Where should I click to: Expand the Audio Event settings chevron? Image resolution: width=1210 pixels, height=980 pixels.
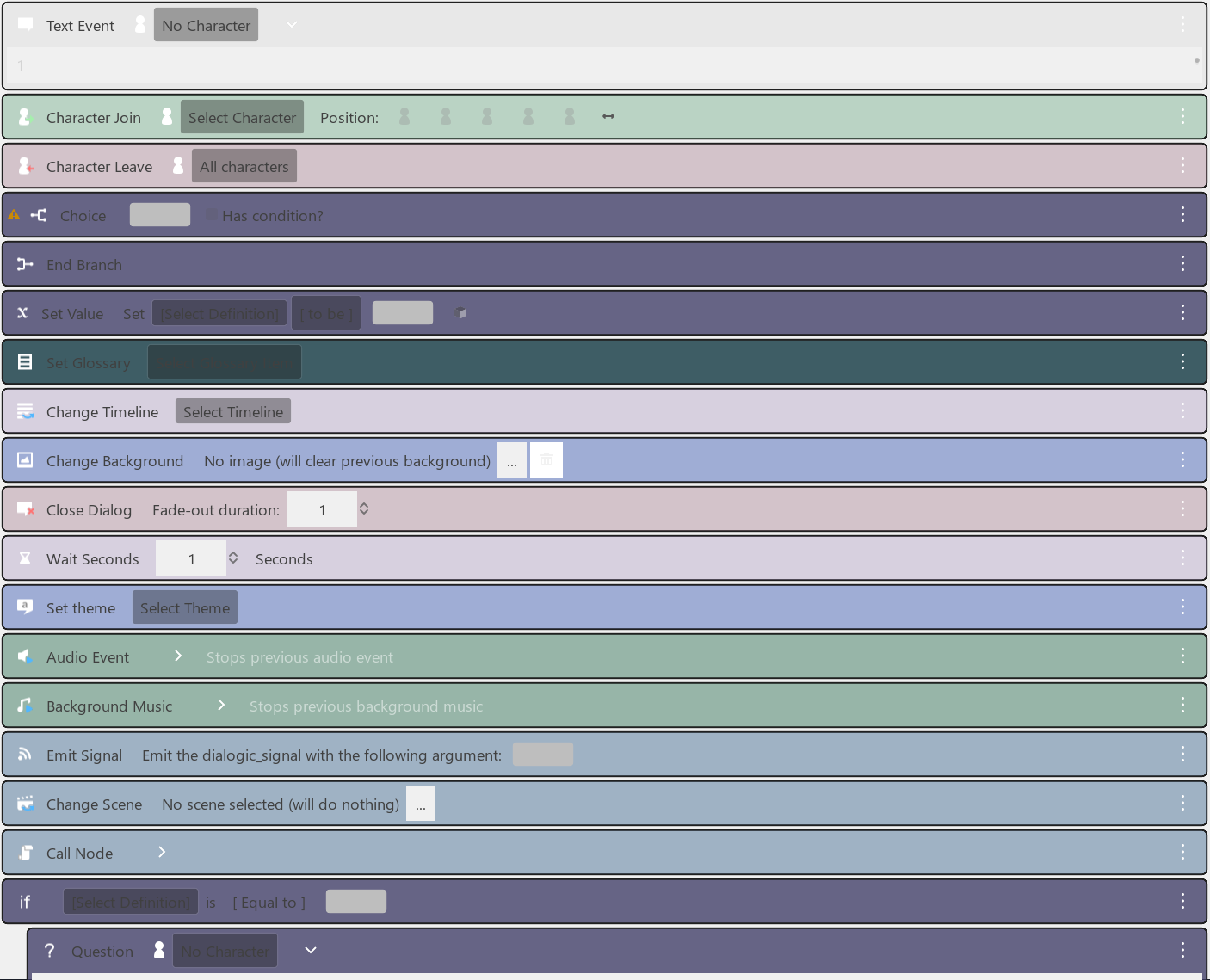click(x=177, y=655)
